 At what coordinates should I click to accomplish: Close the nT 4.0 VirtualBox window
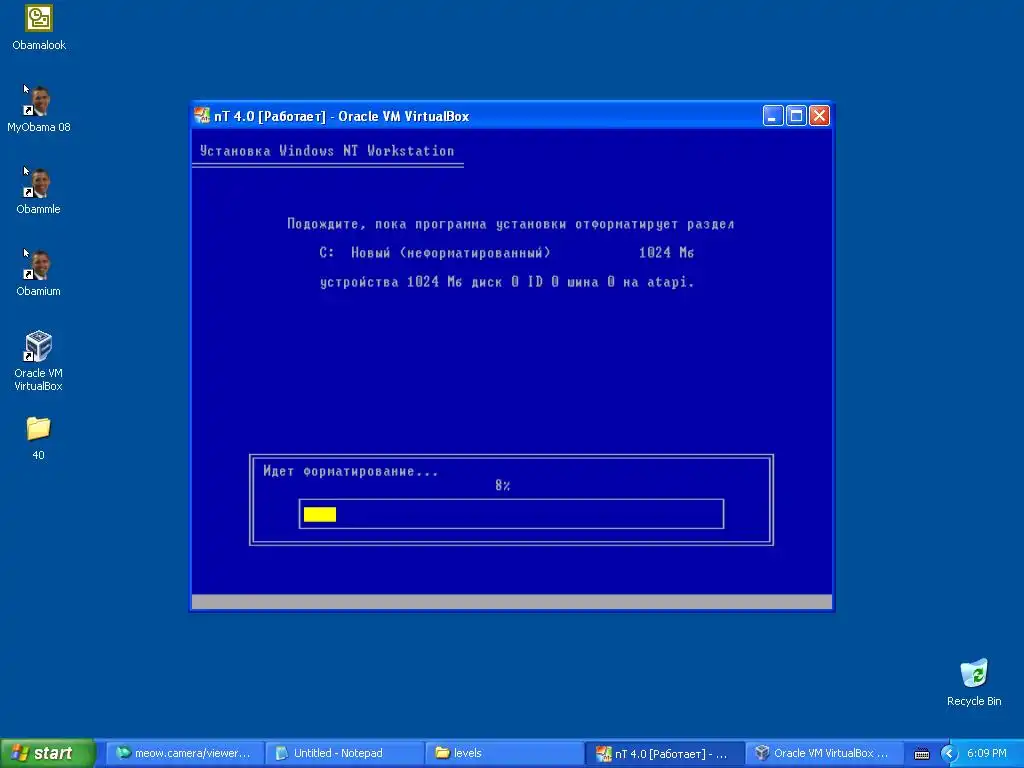pos(820,116)
